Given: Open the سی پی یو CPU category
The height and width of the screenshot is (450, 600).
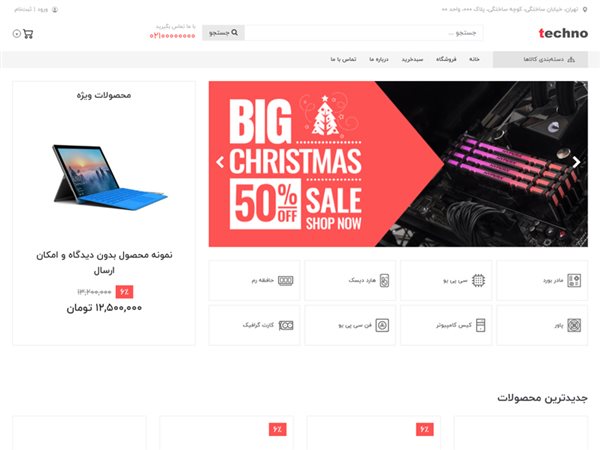Looking at the screenshot, I should (446, 280).
